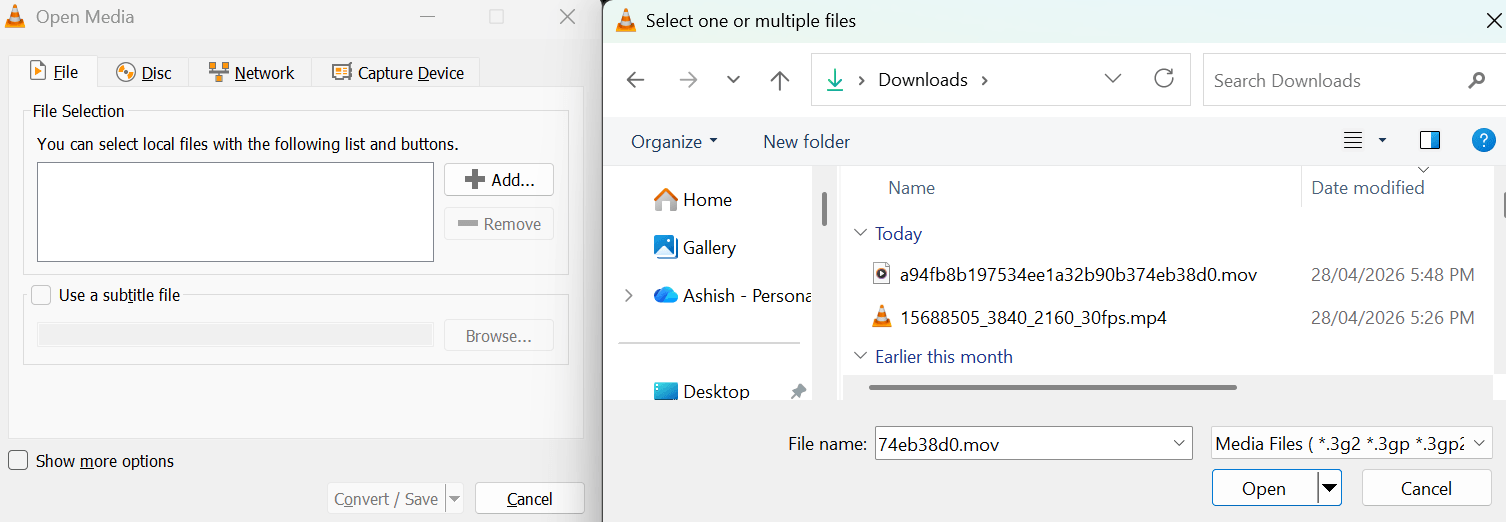Click Cancel in the Open Media window
The height and width of the screenshot is (522, 1506).
[530, 499]
